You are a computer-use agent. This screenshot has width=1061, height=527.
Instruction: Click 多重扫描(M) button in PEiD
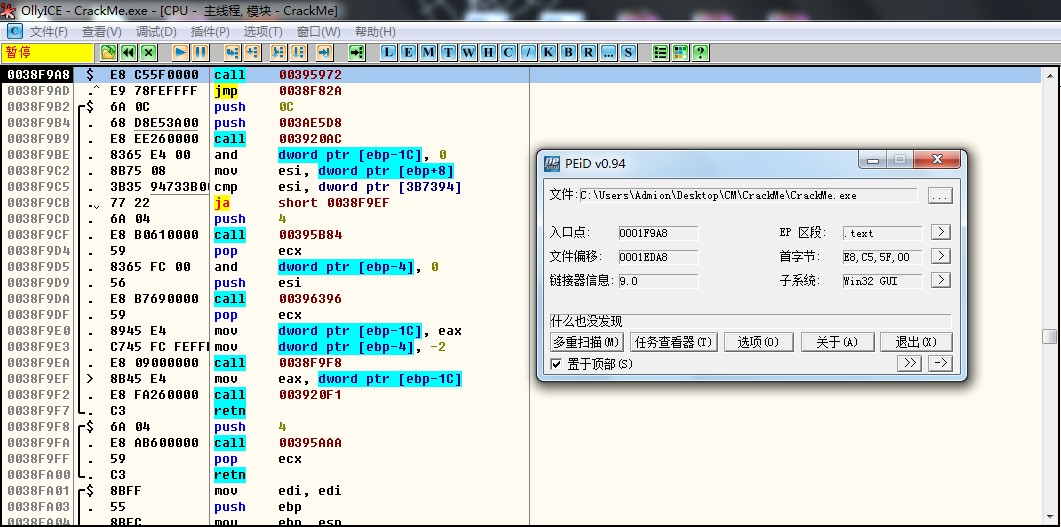(x=587, y=342)
